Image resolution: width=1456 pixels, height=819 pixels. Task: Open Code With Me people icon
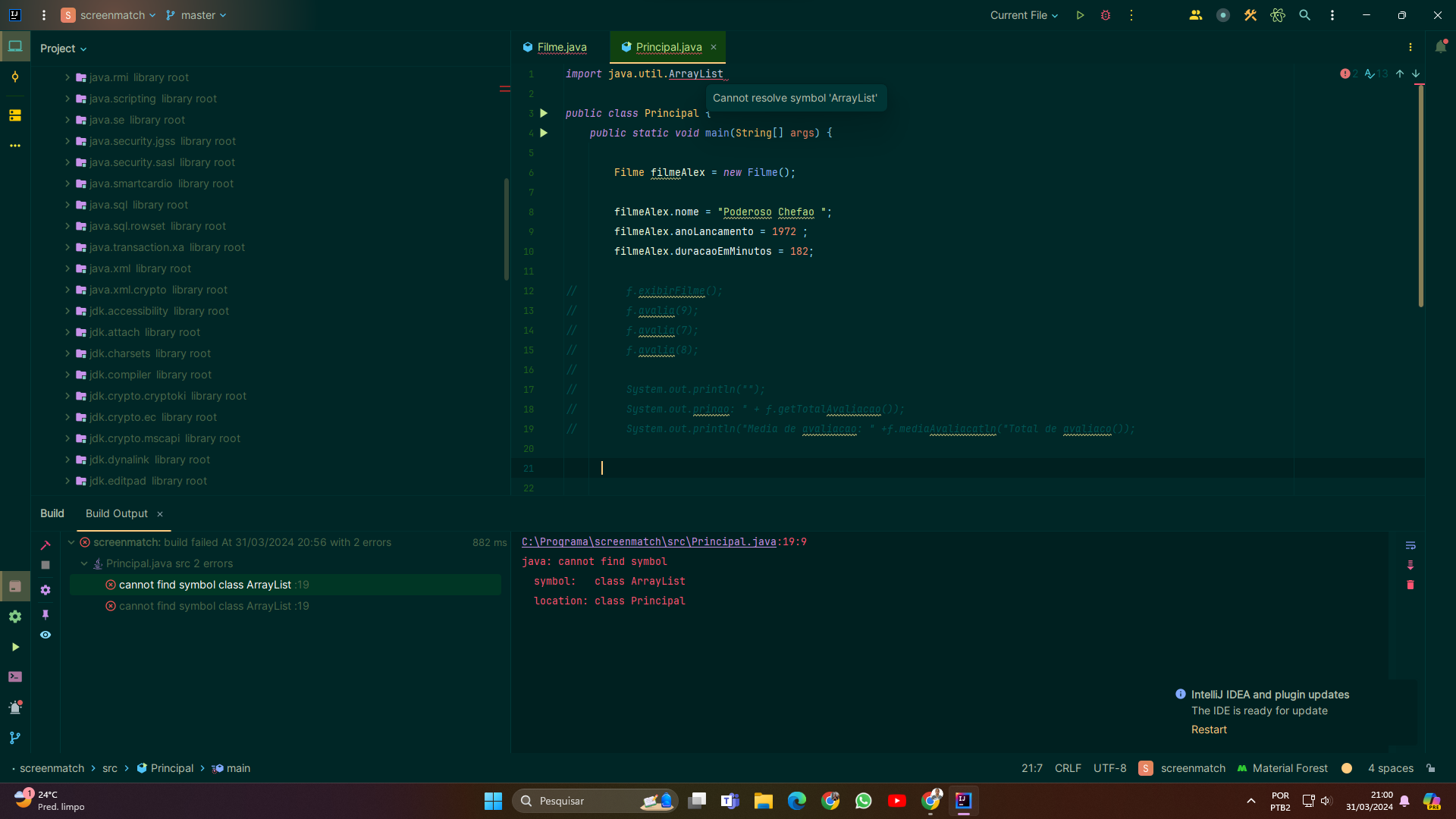(x=1196, y=15)
